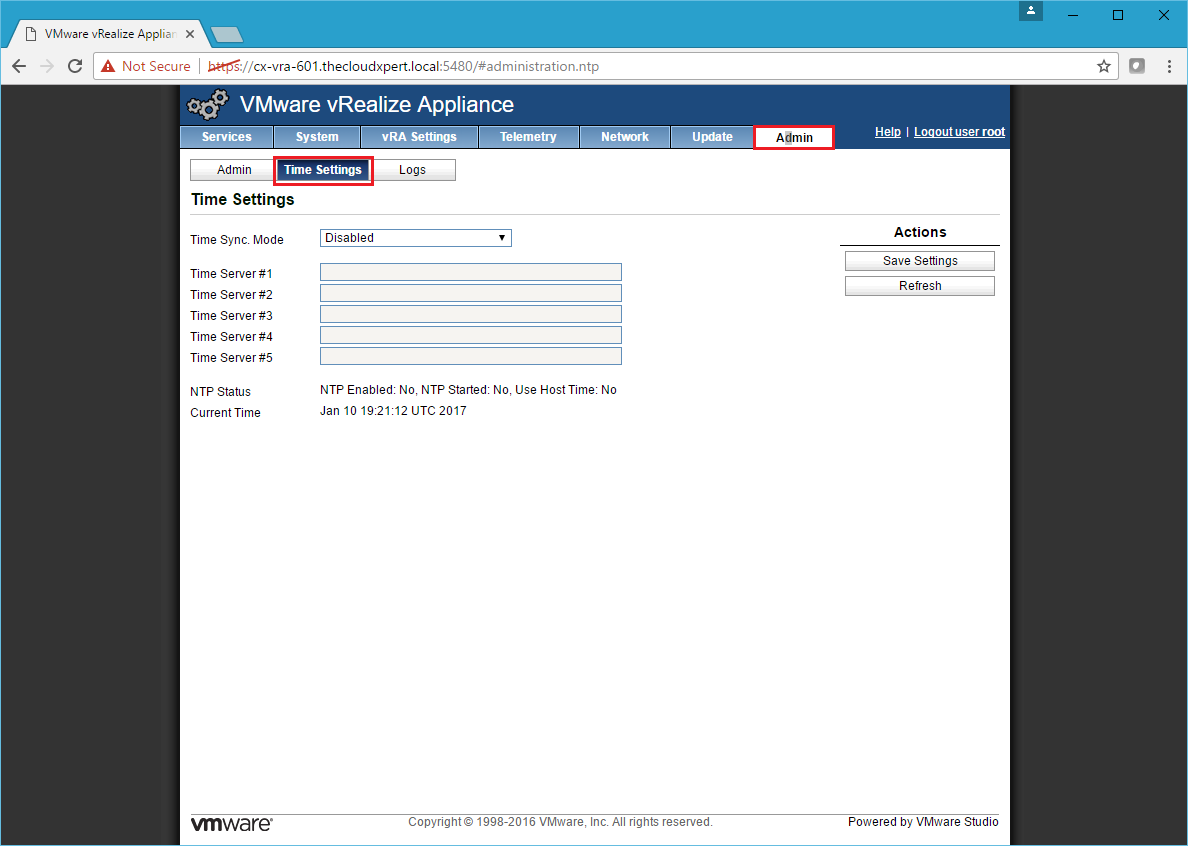Open the Chrome three-dot menu
1188x846 pixels.
pos(1169,66)
